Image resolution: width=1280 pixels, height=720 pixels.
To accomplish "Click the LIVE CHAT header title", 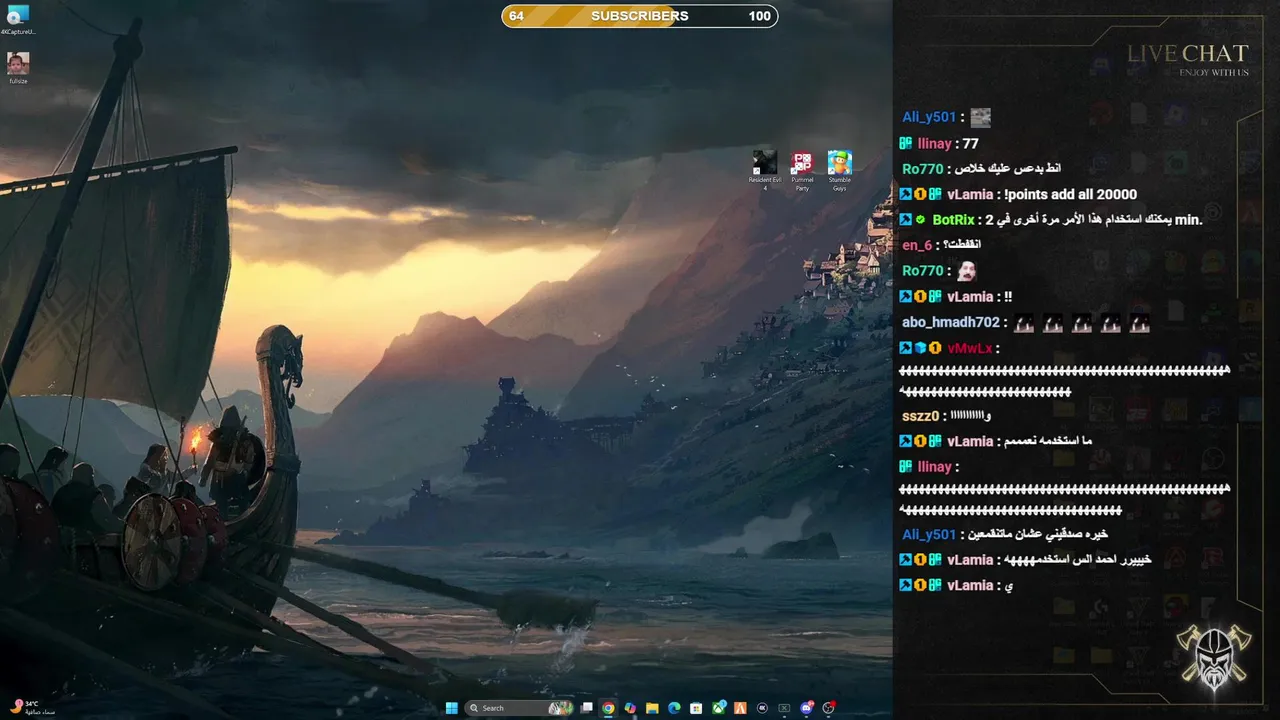I will click(1187, 53).
